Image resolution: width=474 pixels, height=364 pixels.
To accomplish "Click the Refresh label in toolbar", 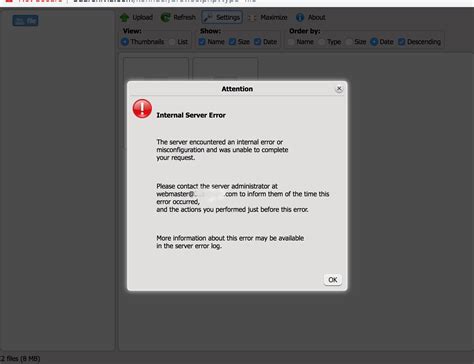I will pos(184,17).
